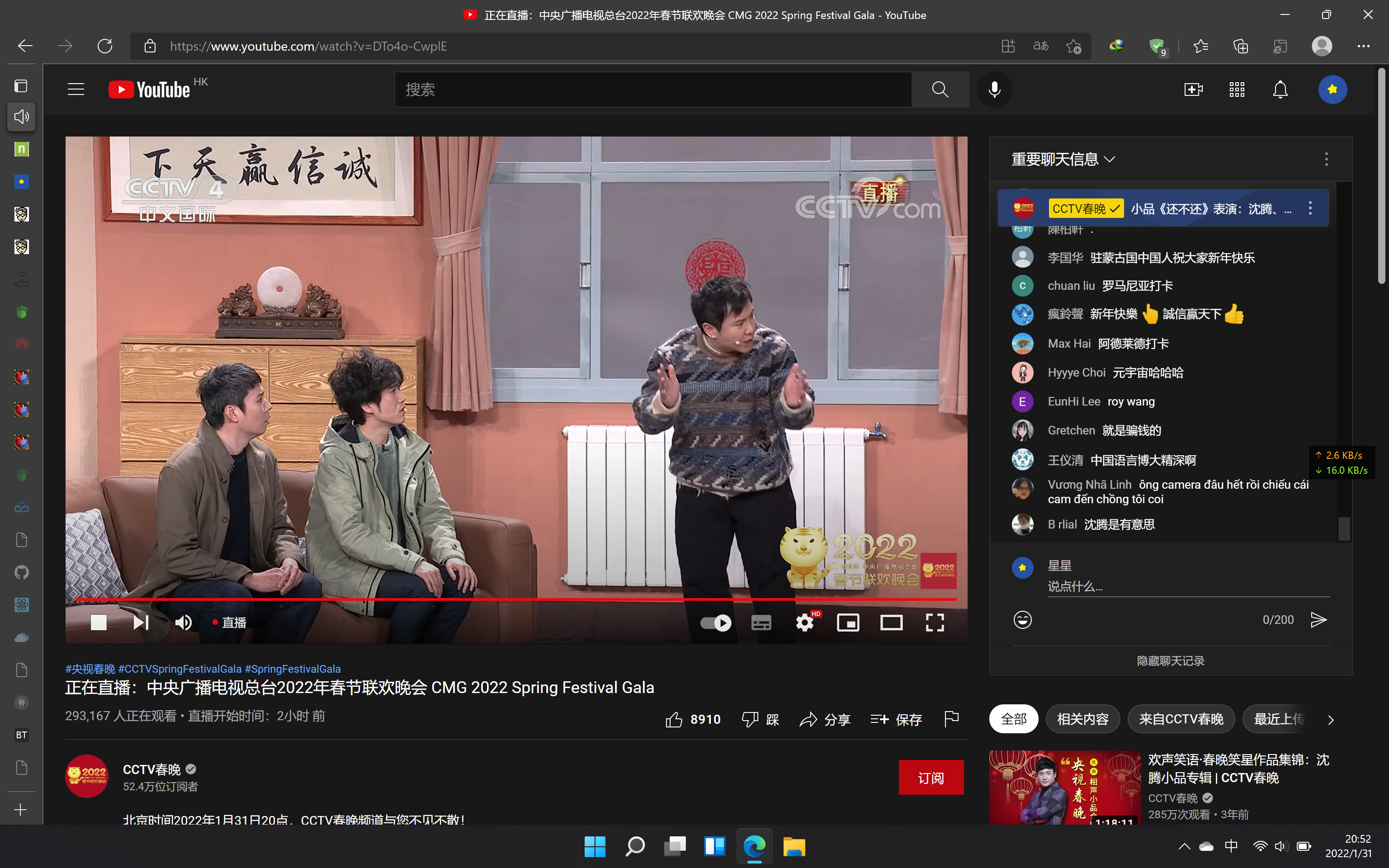Share the video via 分享
This screenshot has width=1389, height=868.
[825, 719]
